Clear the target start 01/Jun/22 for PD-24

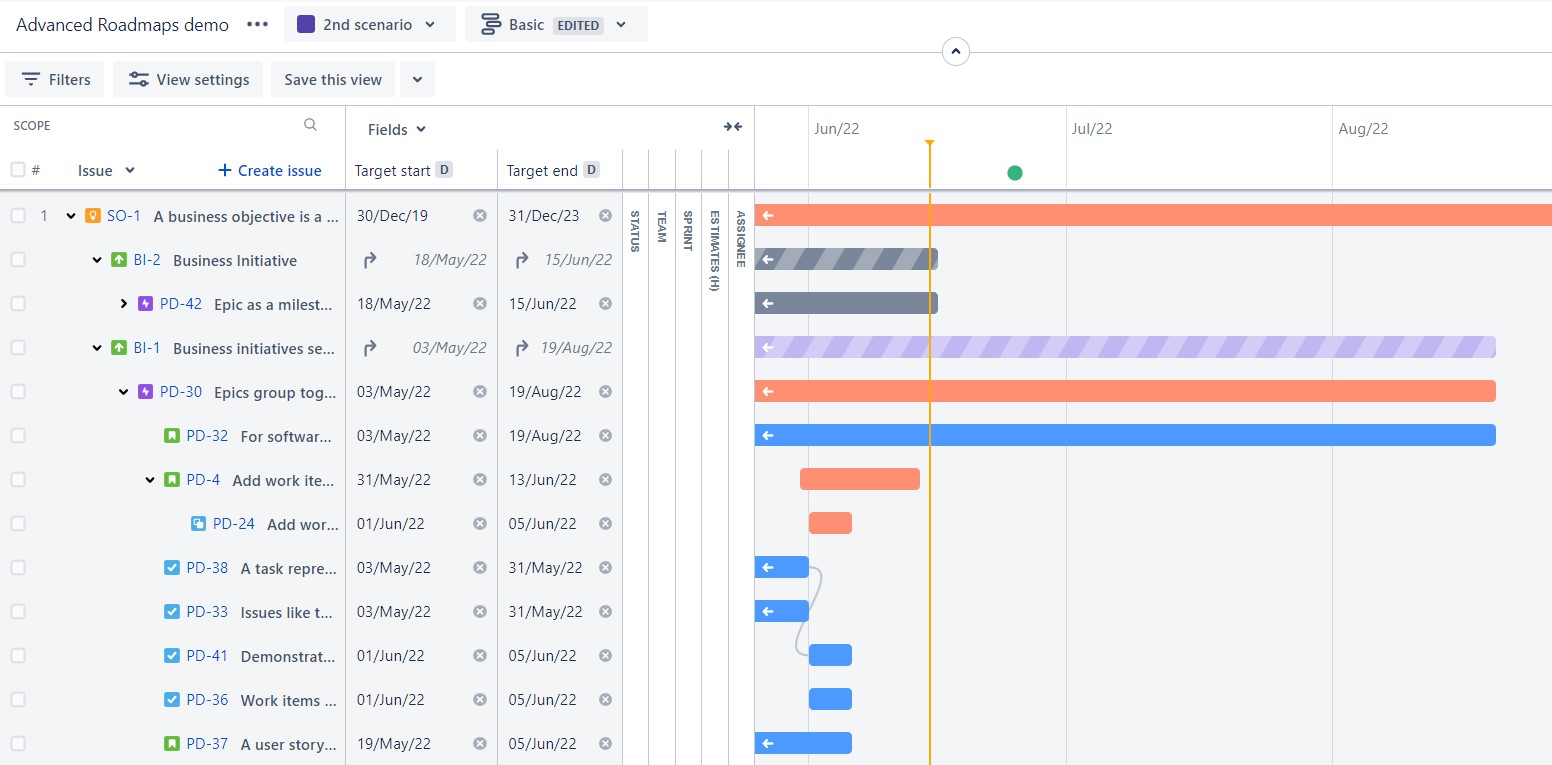(480, 524)
